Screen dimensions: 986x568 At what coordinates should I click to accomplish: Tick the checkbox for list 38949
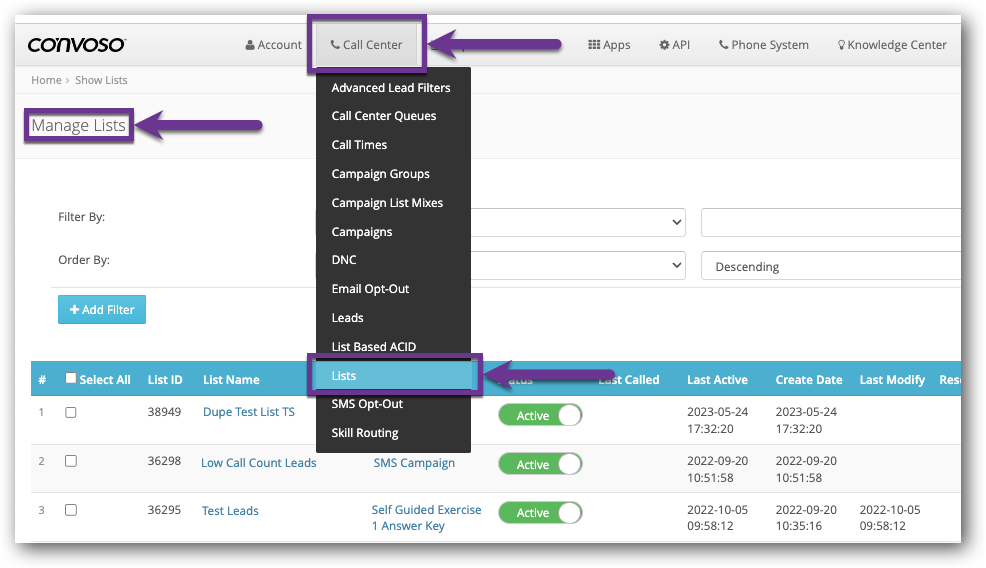click(71, 412)
